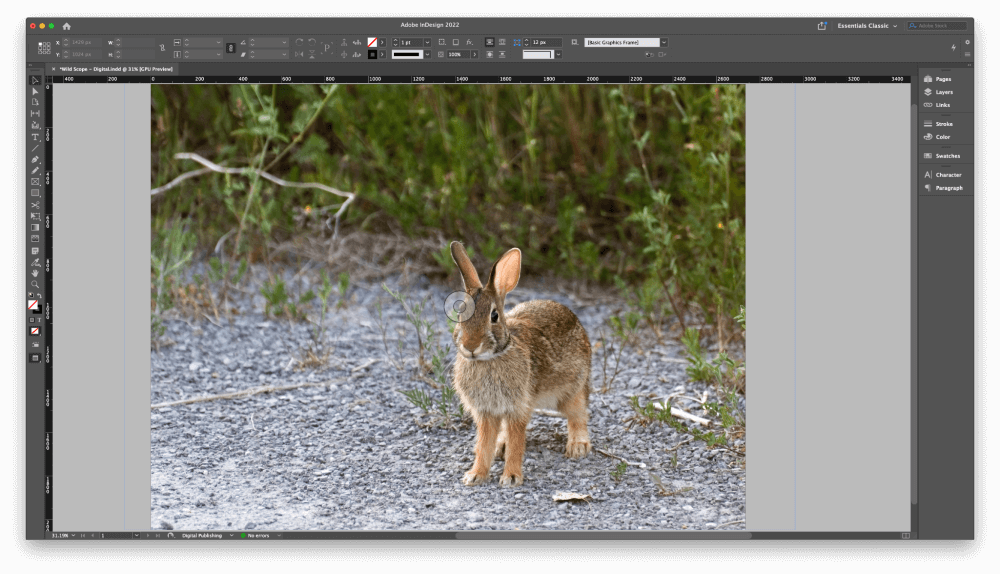This screenshot has width=1000, height=574.
Task: Open the page number dropdown in status bar
Action: pos(136,536)
